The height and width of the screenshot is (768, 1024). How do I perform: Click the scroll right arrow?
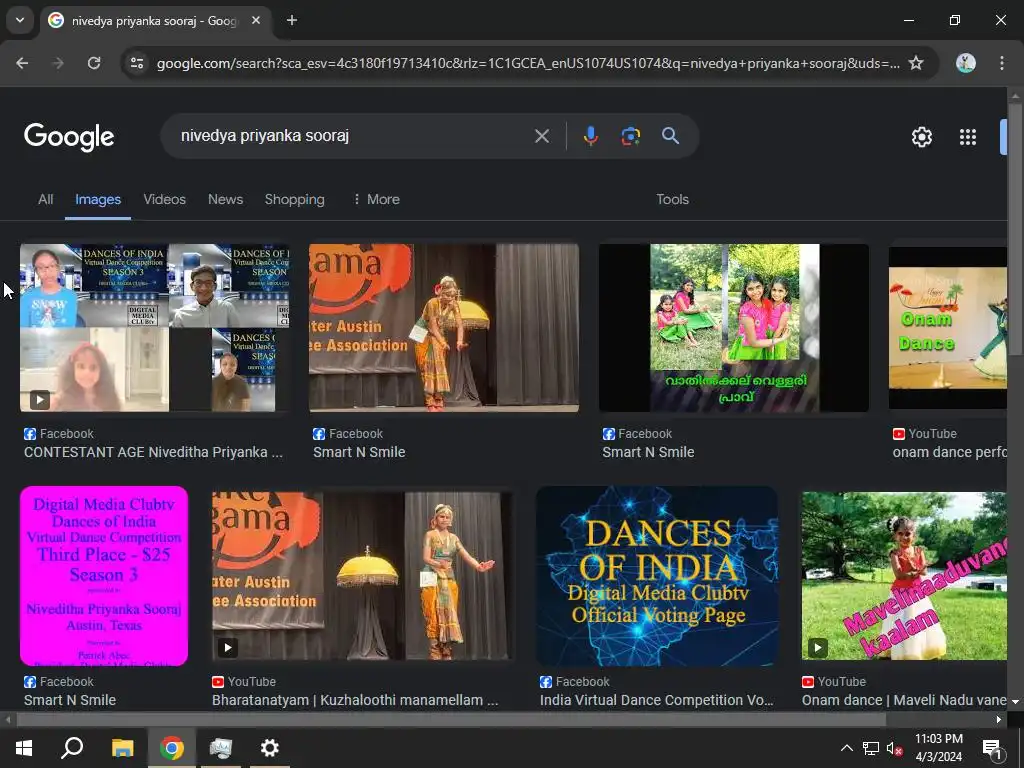coord(999,720)
